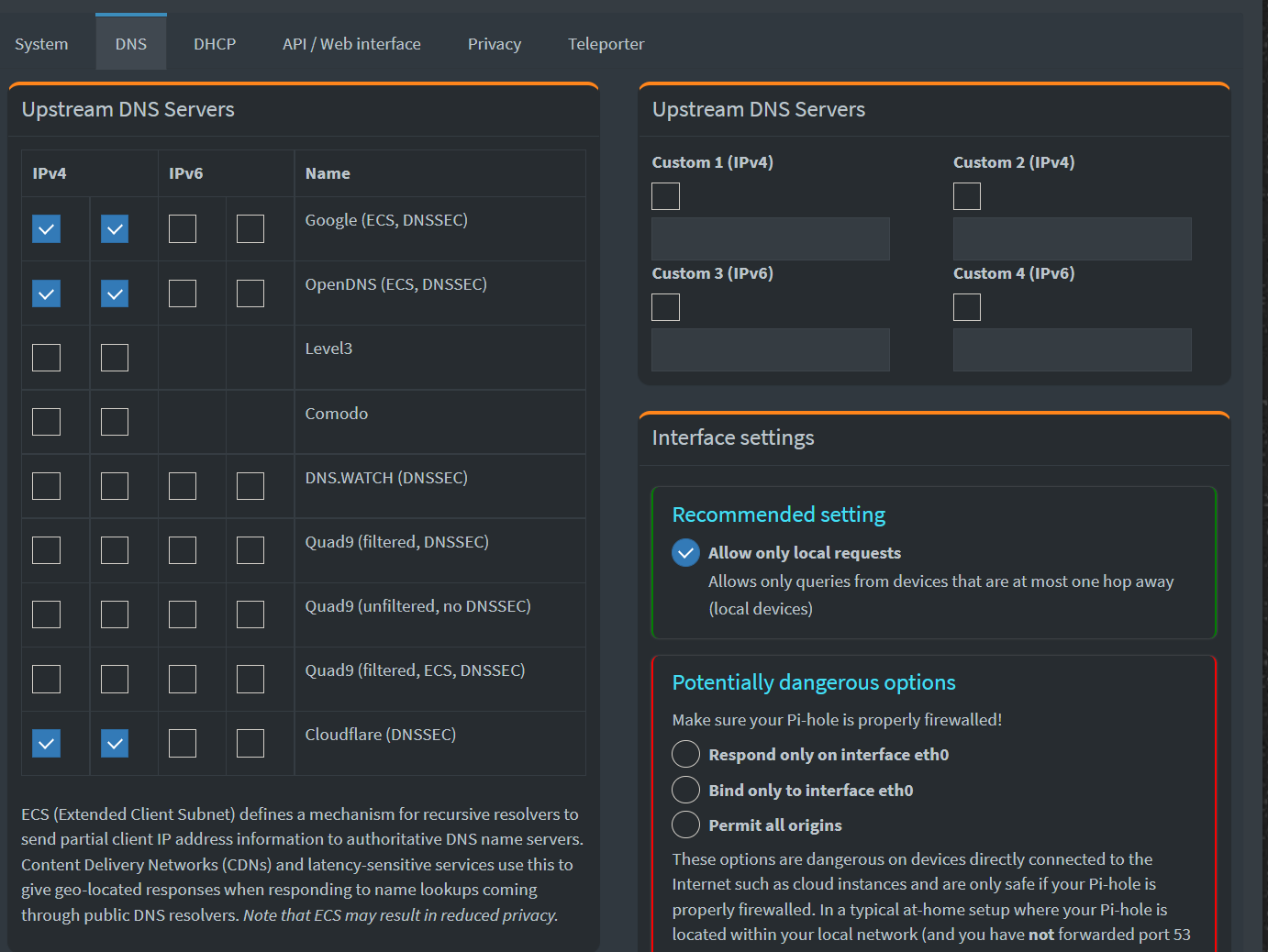This screenshot has width=1268, height=952.
Task: Switch to the DHCP tab
Action: point(215,44)
